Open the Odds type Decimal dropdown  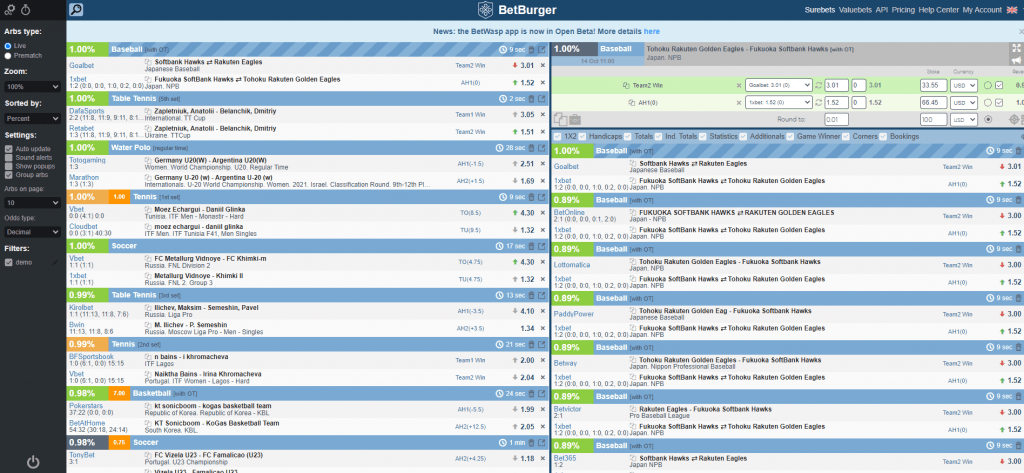[x=33, y=231]
